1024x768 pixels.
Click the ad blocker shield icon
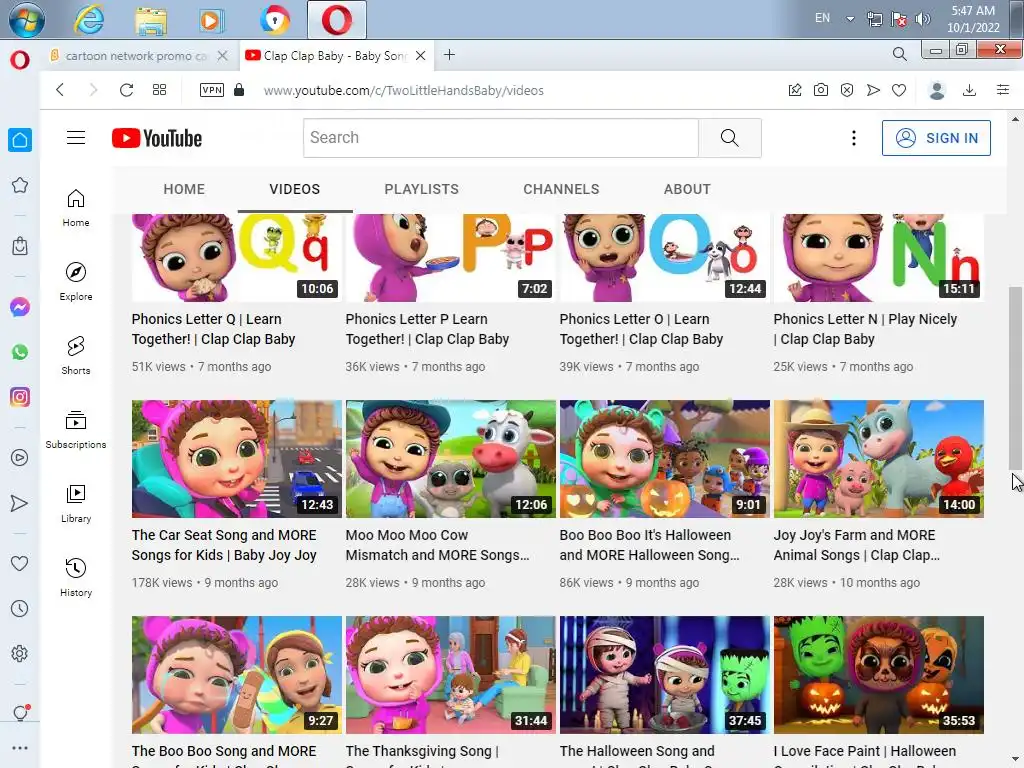point(847,90)
